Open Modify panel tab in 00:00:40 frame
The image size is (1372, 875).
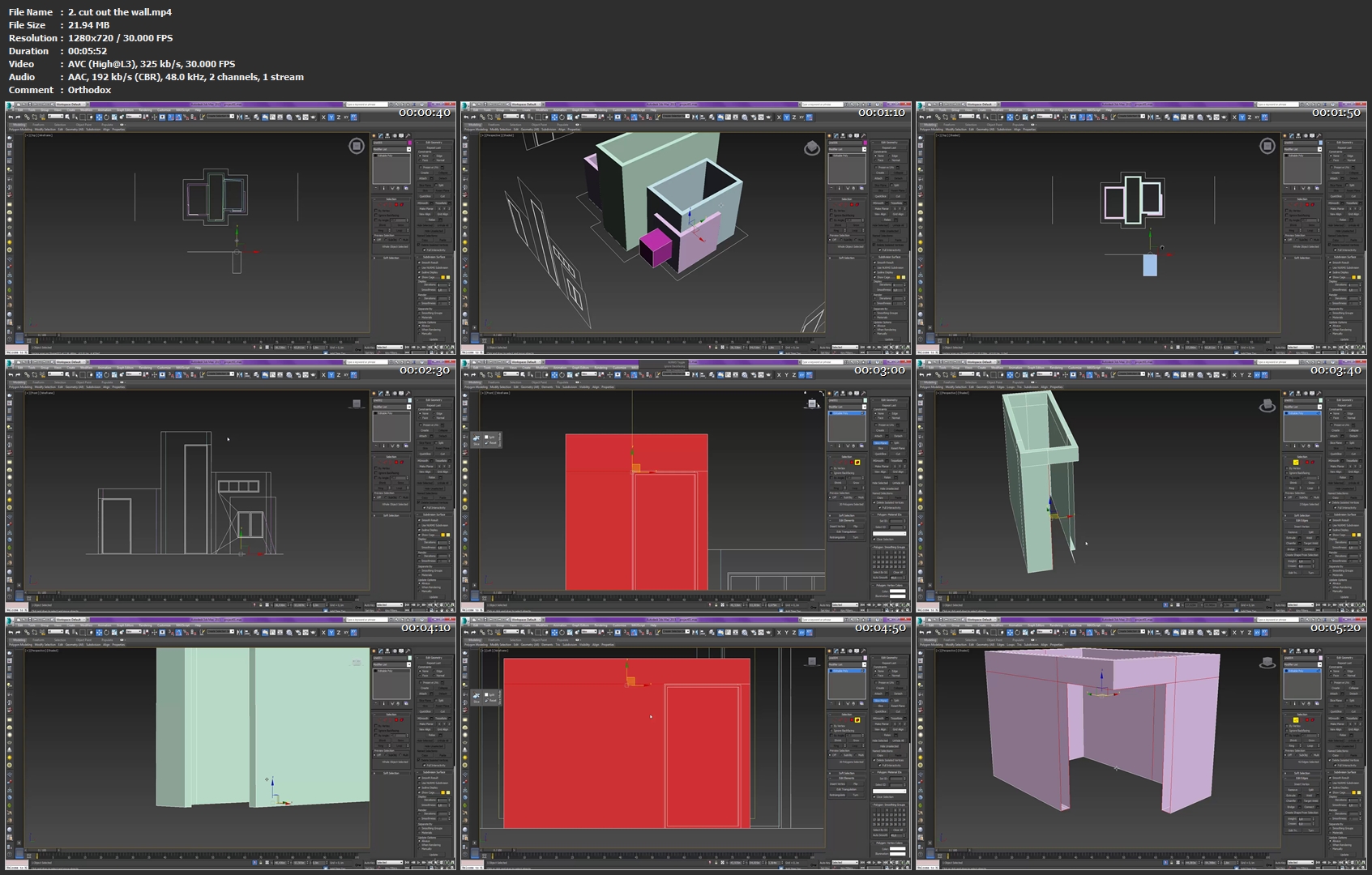click(381, 135)
